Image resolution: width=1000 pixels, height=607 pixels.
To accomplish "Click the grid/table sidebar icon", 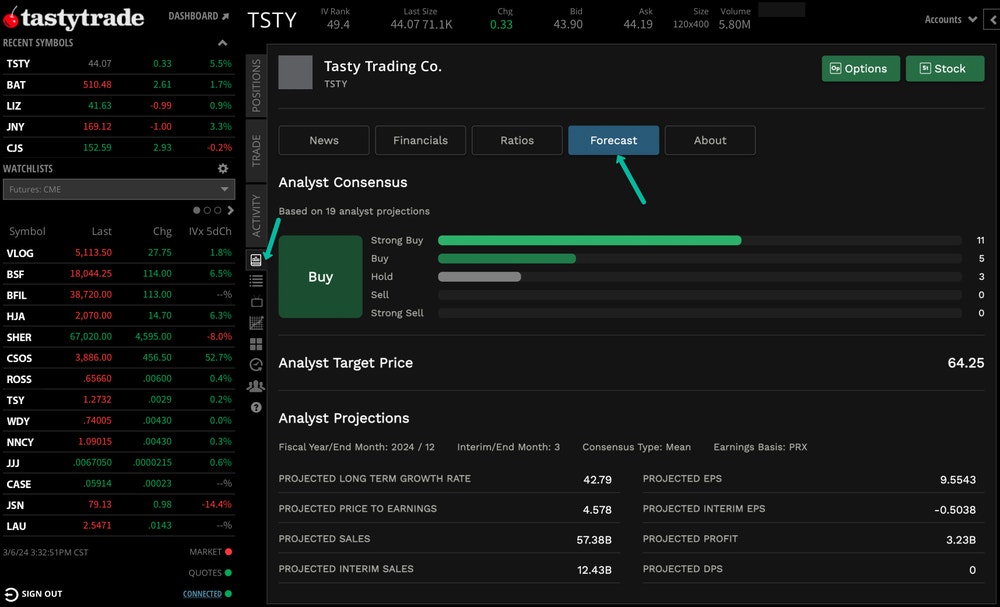I will (x=256, y=302).
